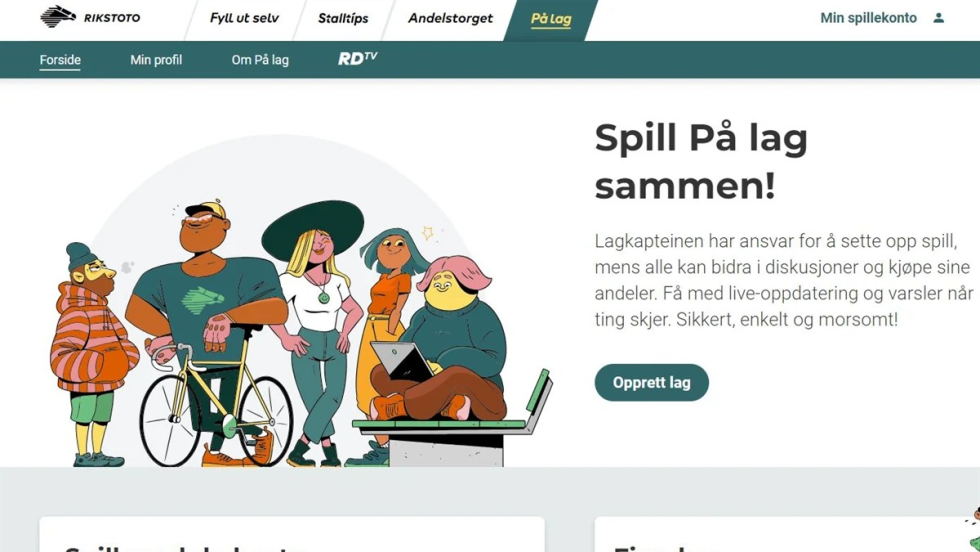Click the Opprett lag button
Image resolution: width=980 pixels, height=552 pixels.
[651, 383]
